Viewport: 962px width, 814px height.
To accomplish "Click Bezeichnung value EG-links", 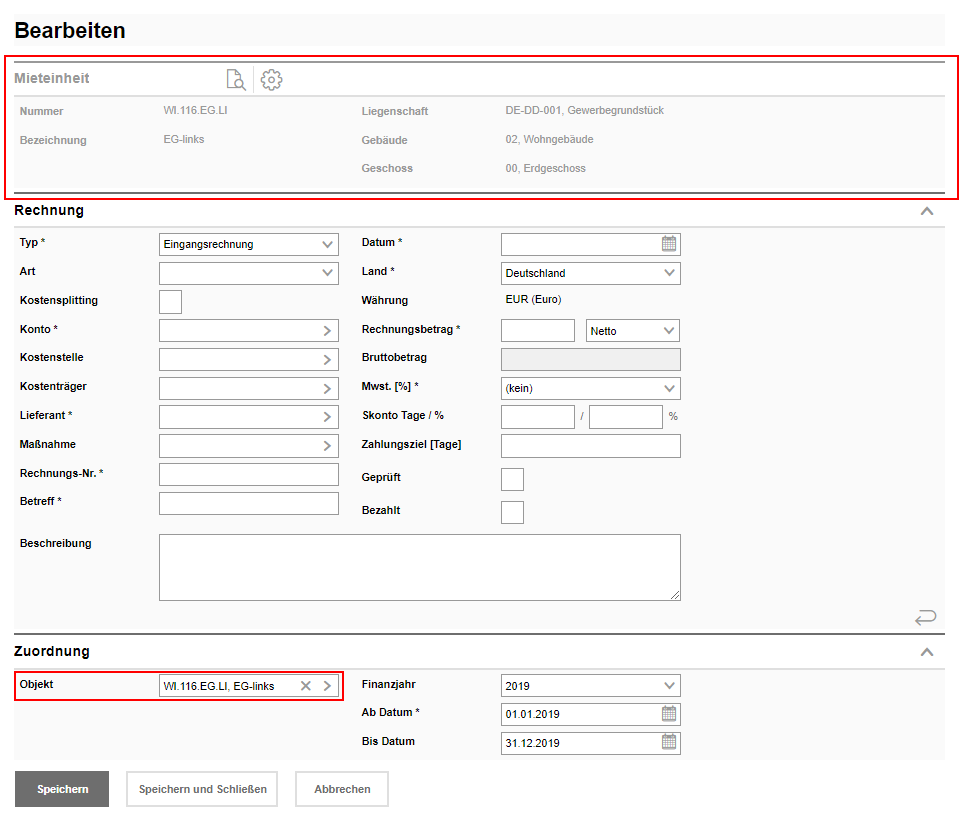I will 183,139.
